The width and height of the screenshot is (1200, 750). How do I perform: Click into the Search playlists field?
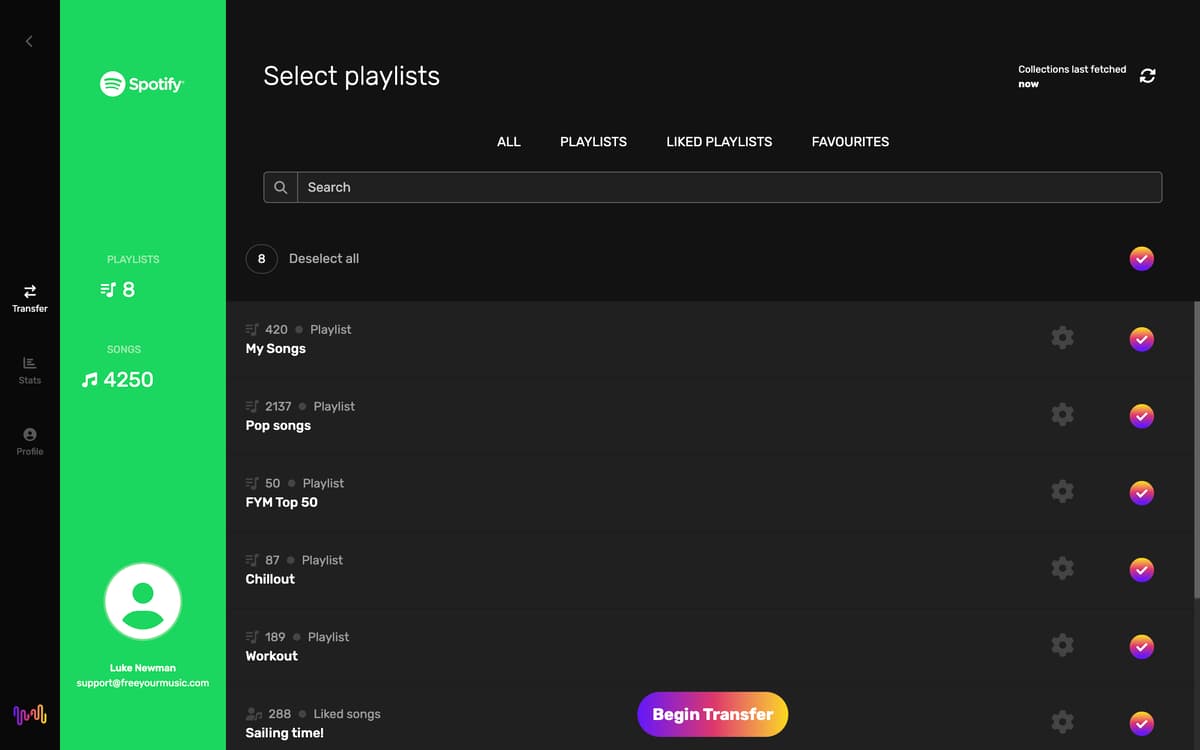[x=729, y=187]
